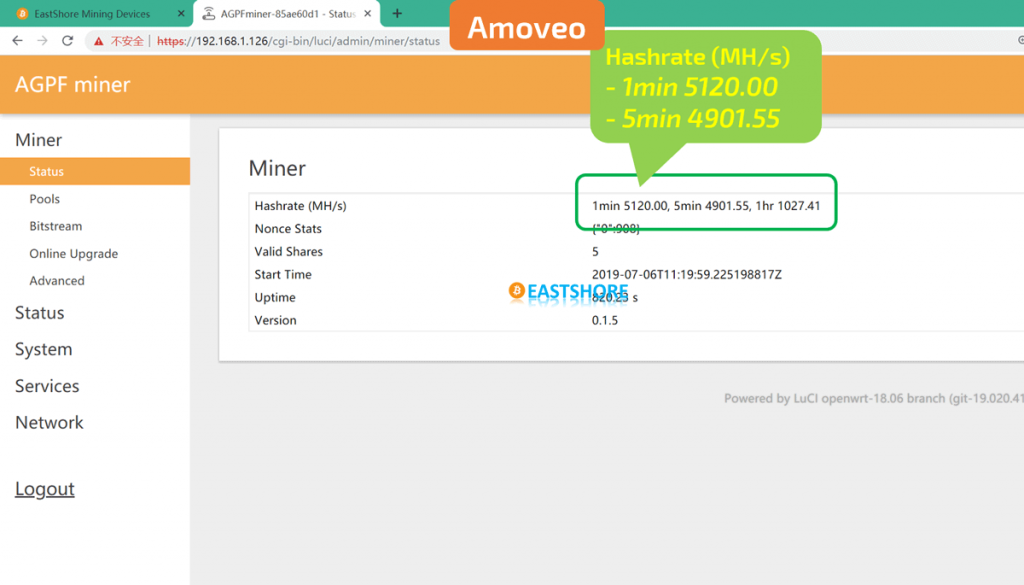
Task: Expand the System sidebar section
Action: click(x=42, y=349)
